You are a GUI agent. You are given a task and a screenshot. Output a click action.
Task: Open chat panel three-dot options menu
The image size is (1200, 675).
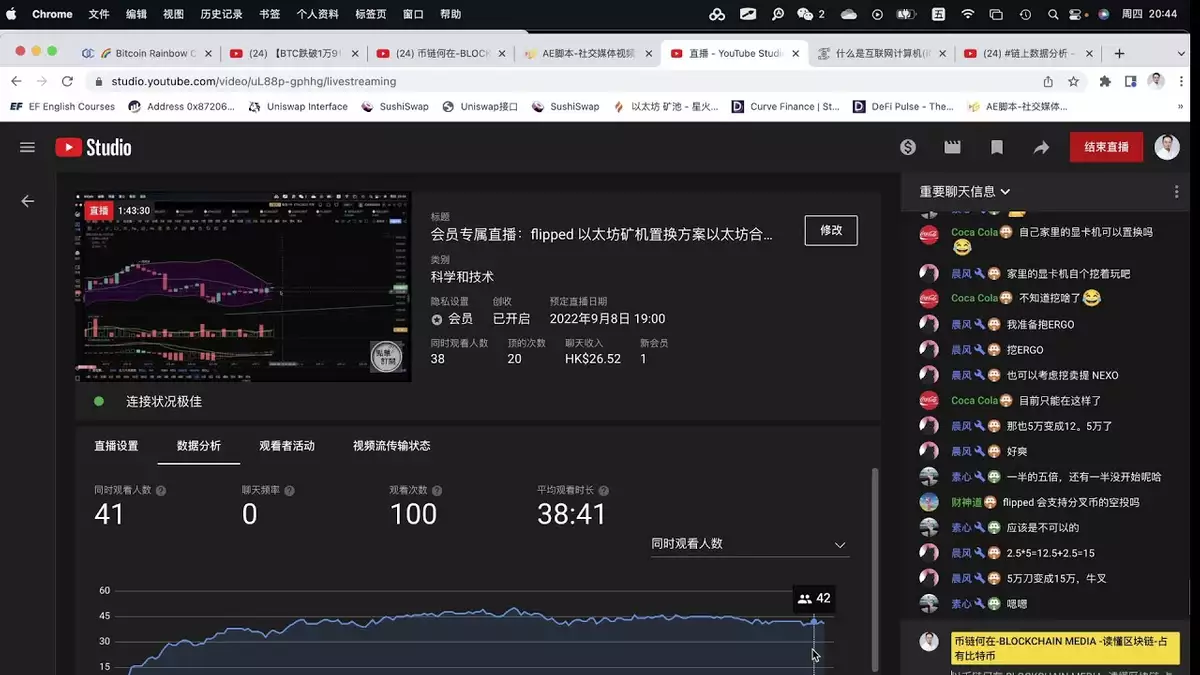click(1176, 191)
